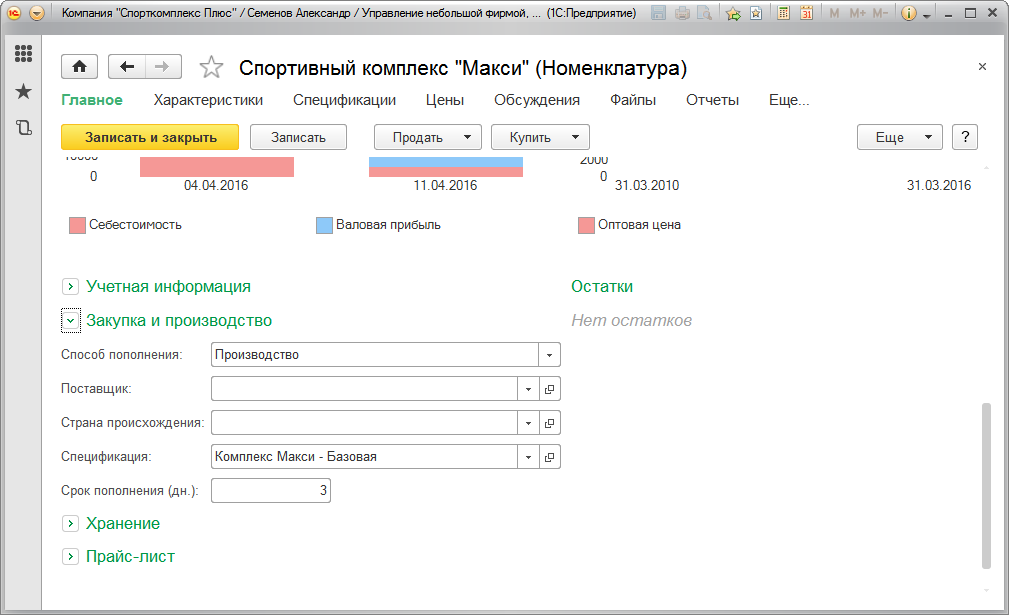The width and height of the screenshot is (1009, 615).
Task: Open the sections menu grid icon
Action: 23,53
